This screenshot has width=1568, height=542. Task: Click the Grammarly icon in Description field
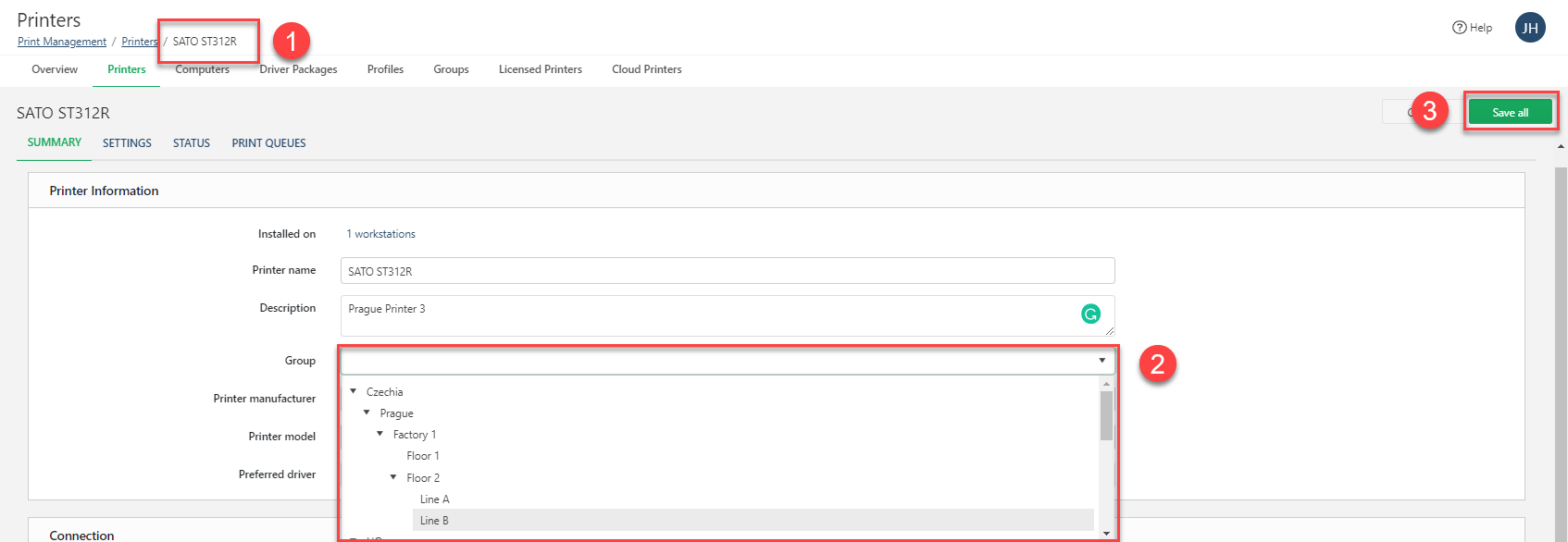pos(1090,314)
